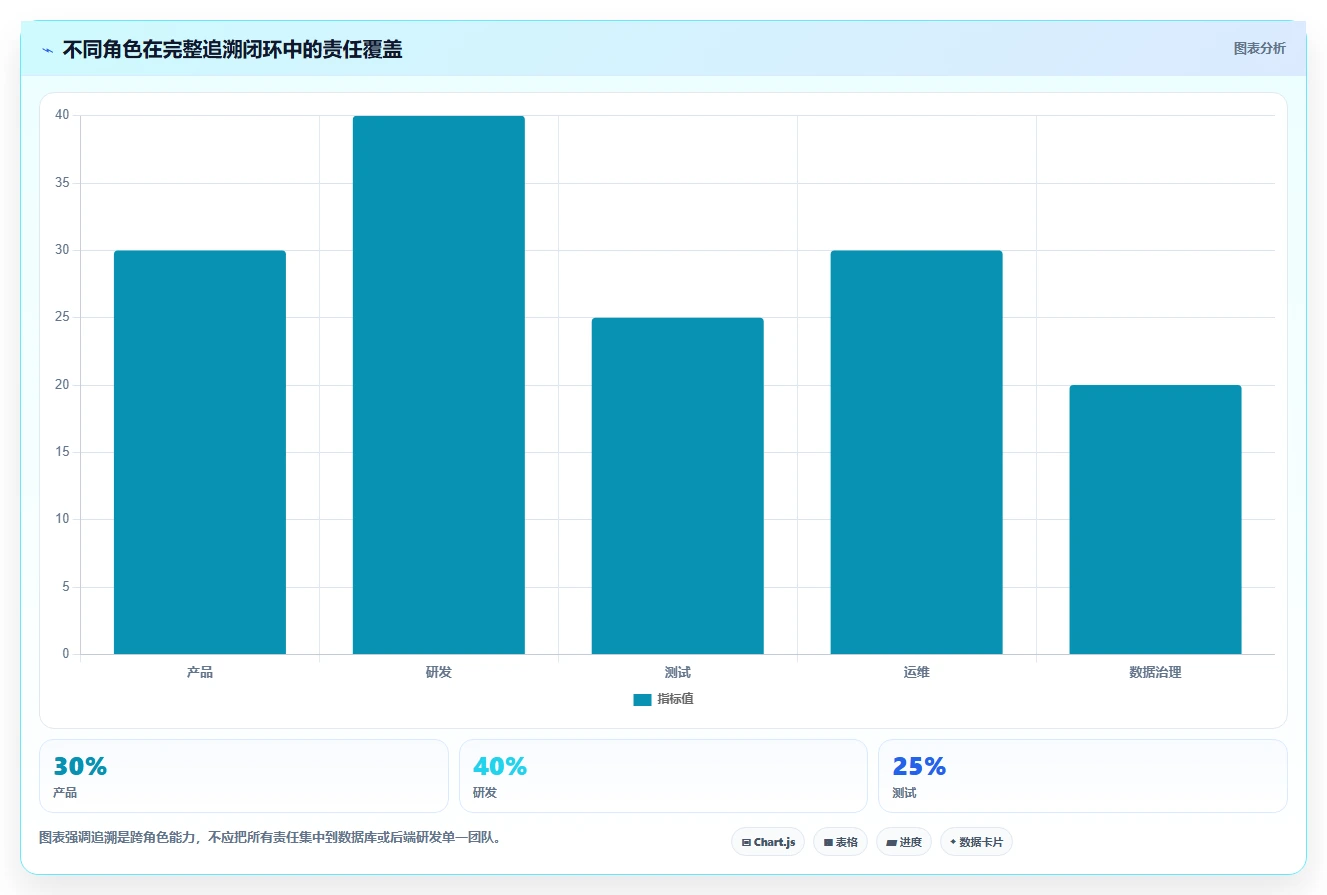Click the legend color box for 指标值
Screen dimensions: 1327x895
tap(642, 700)
